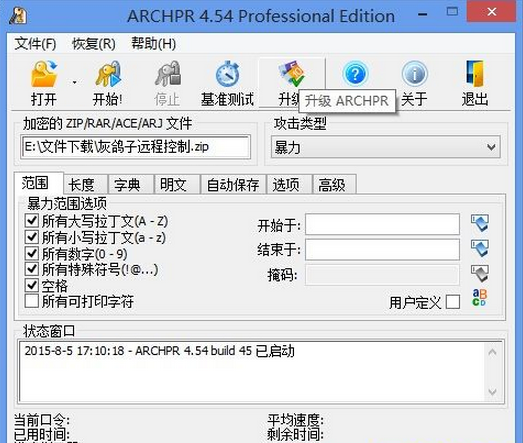523x443 pixels.
Task: Open the 攻击类型 dropdown showing 暴力
Action: (x=386, y=147)
